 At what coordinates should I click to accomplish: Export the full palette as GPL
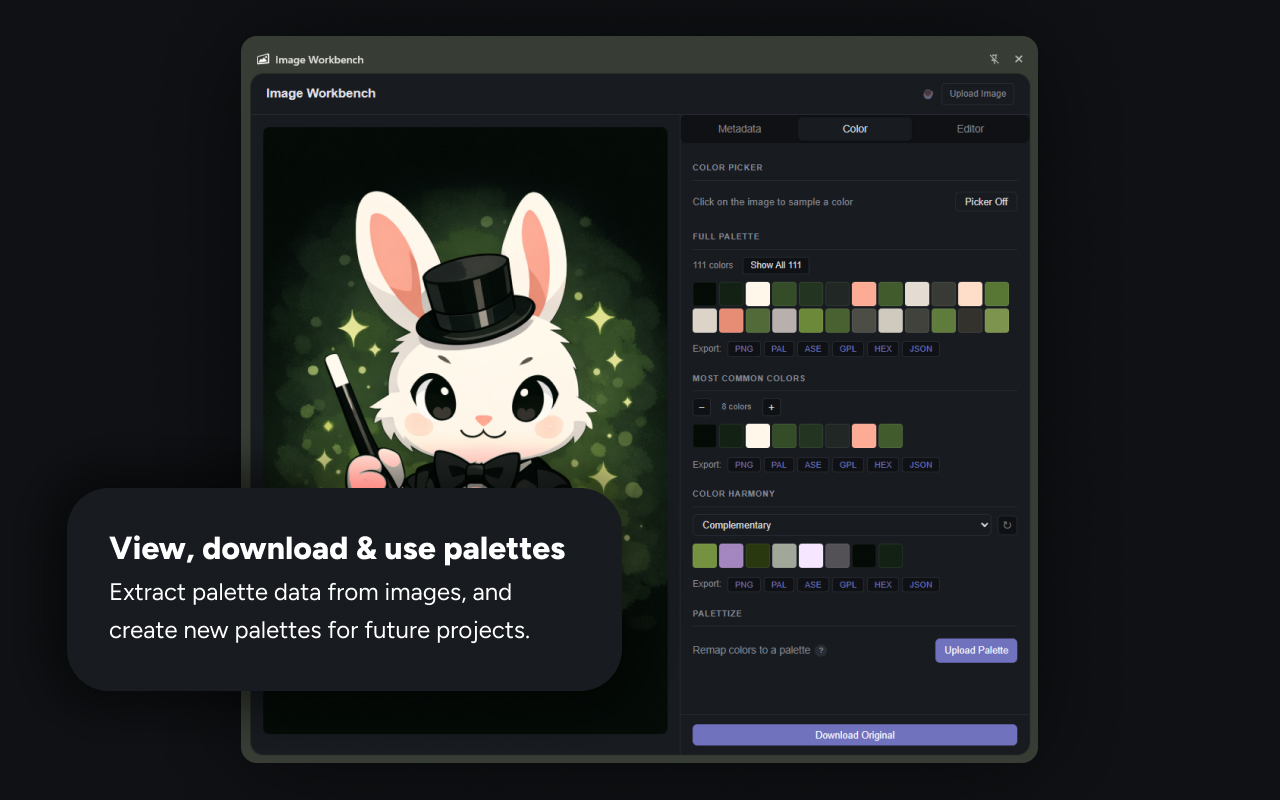[x=847, y=348]
